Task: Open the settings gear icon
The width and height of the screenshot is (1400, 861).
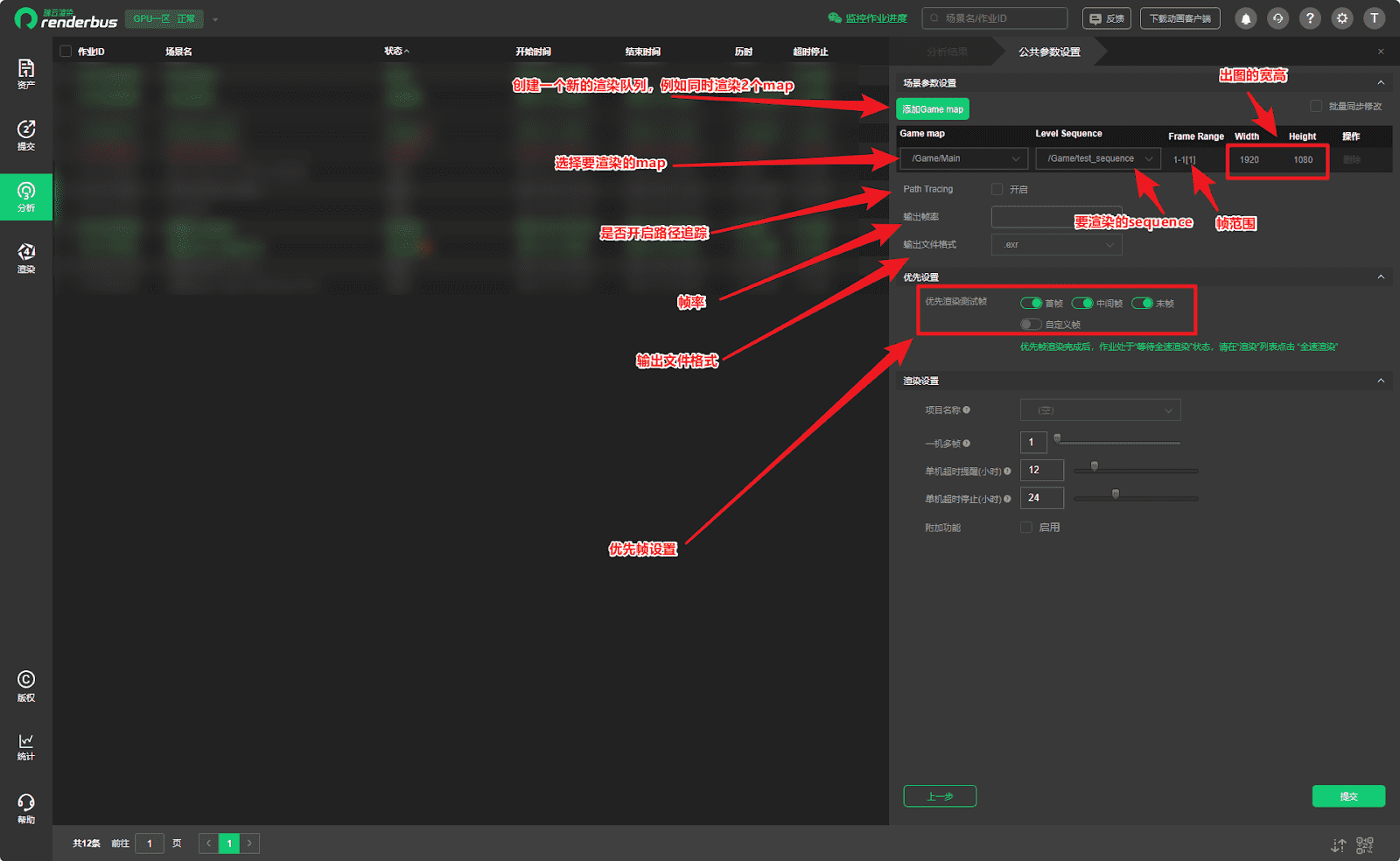Action: pos(1342,18)
